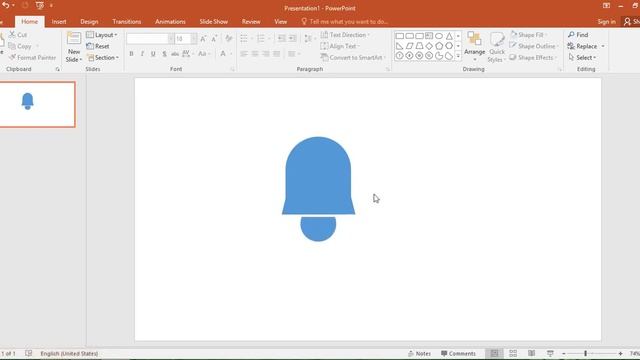Click the Clear All Formatting icon
The image size is (640, 360).
tap(229, 39)
